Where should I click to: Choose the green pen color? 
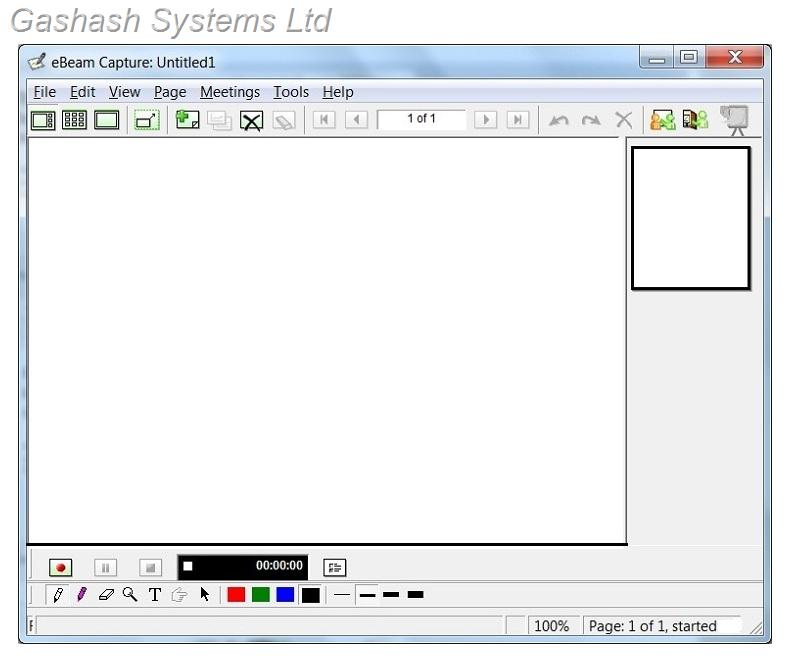click(261, 594)
